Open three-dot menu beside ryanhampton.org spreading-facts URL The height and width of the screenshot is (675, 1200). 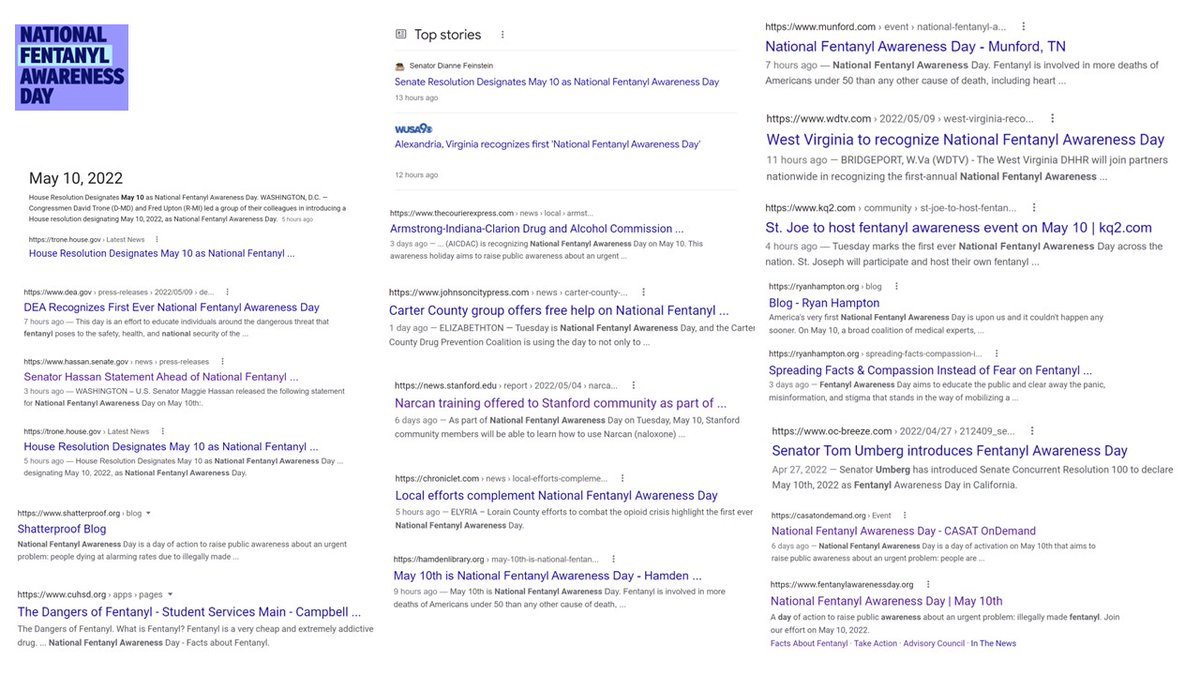coord(997,354)
